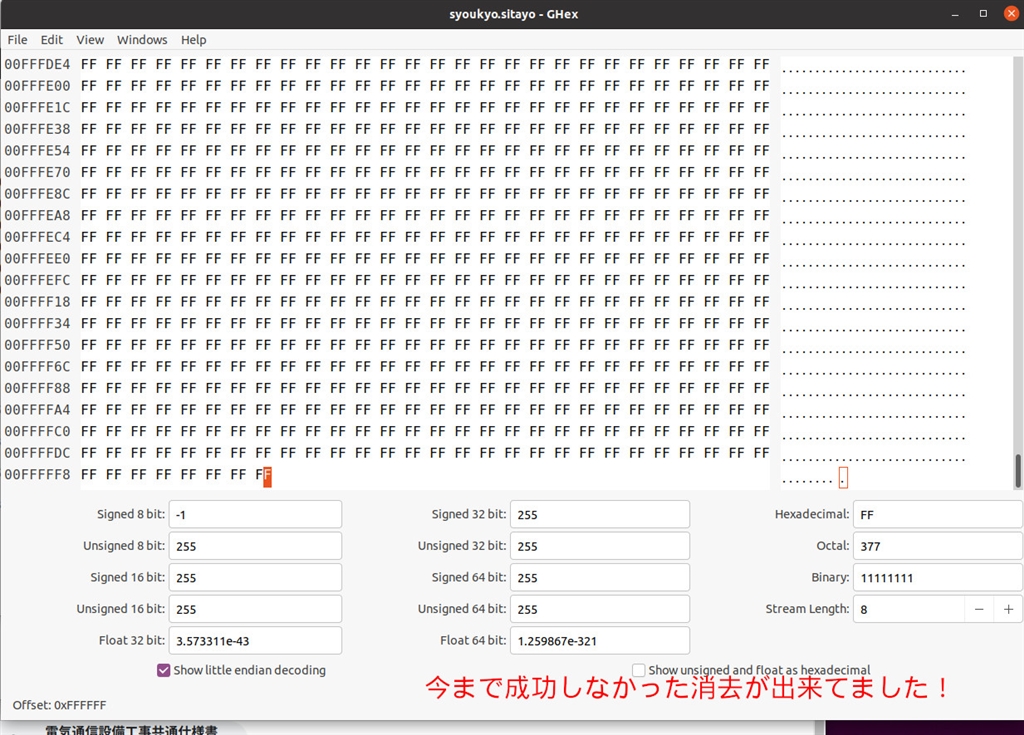
Task: Maximize the GHex window
Action: 984,14
